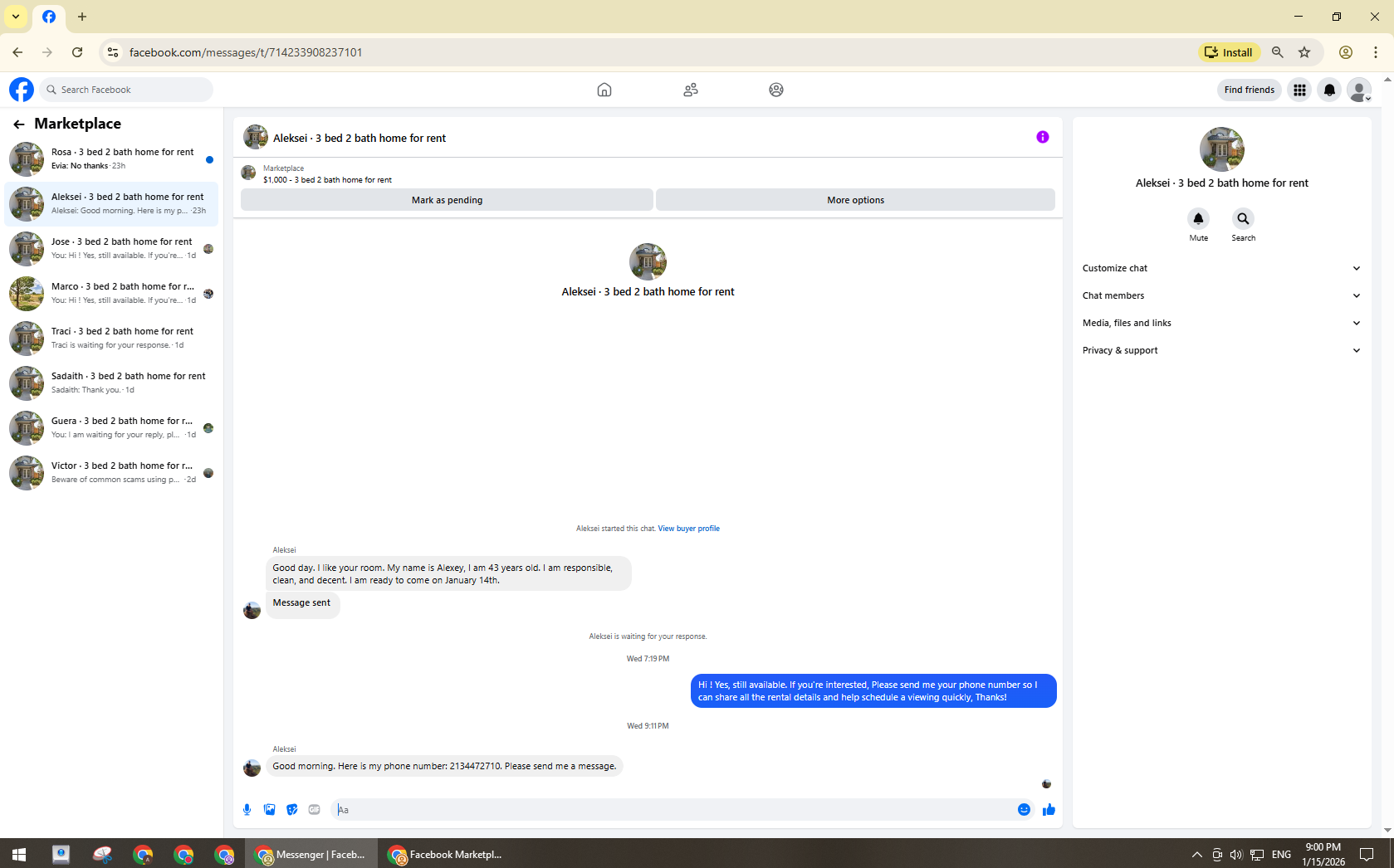View site information icon in address bar
Screen dimensions: 1394x868
(x=113, y=52)
